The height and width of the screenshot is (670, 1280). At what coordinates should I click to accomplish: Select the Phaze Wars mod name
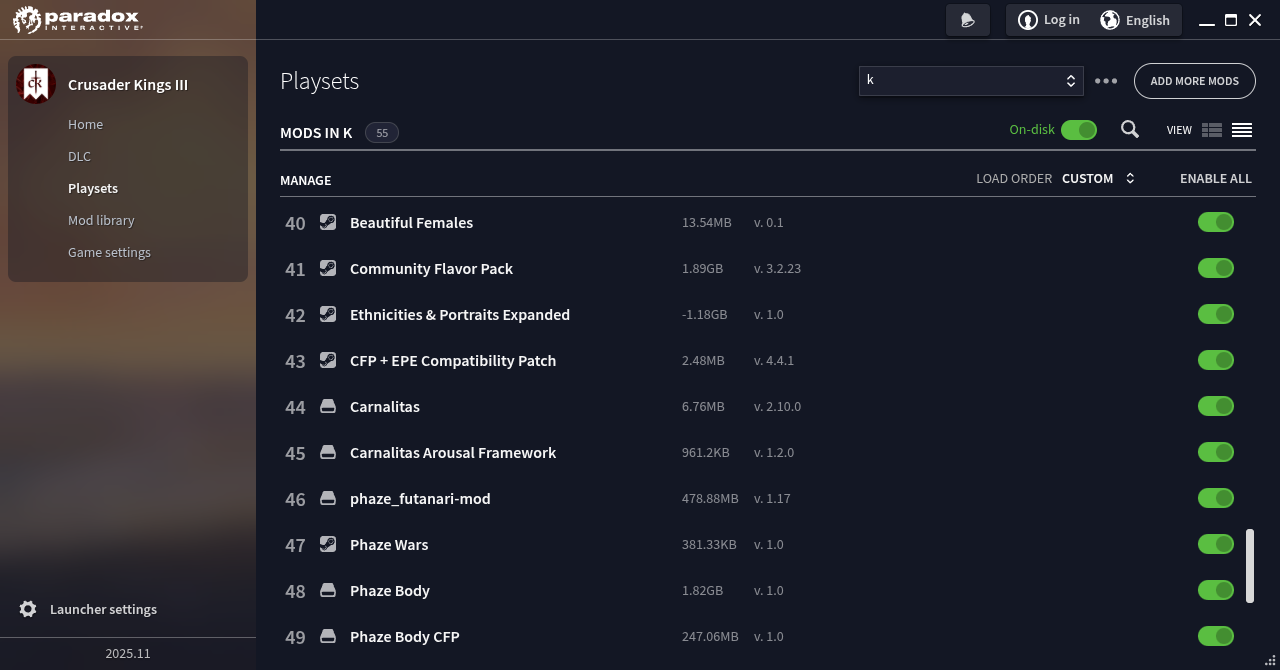point(389,544)
